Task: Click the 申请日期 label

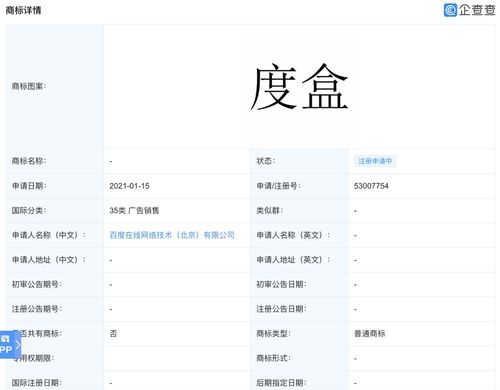Action: pyautogui.click(x=29, y=186)
